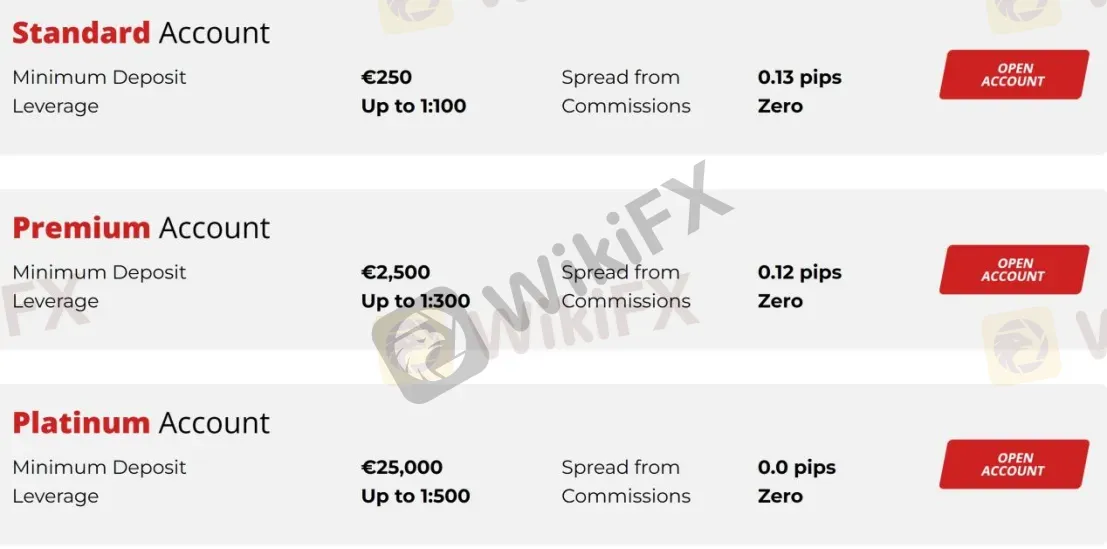Click the 0.0 pips spread value
The width and height of the screenshot is (1107, 549).
coord(796,467)
